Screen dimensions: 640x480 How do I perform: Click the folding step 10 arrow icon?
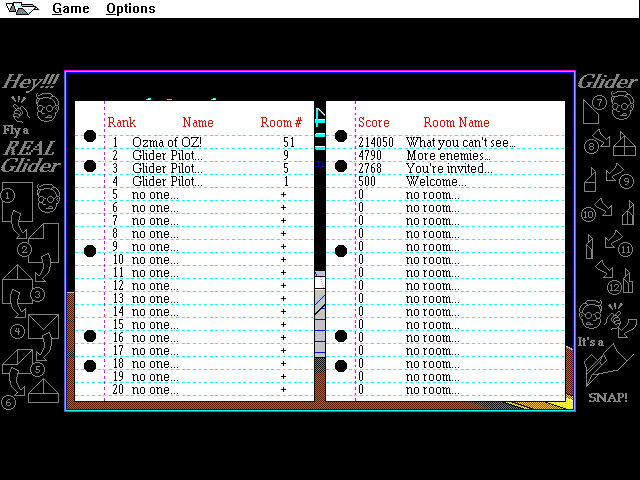603,207
